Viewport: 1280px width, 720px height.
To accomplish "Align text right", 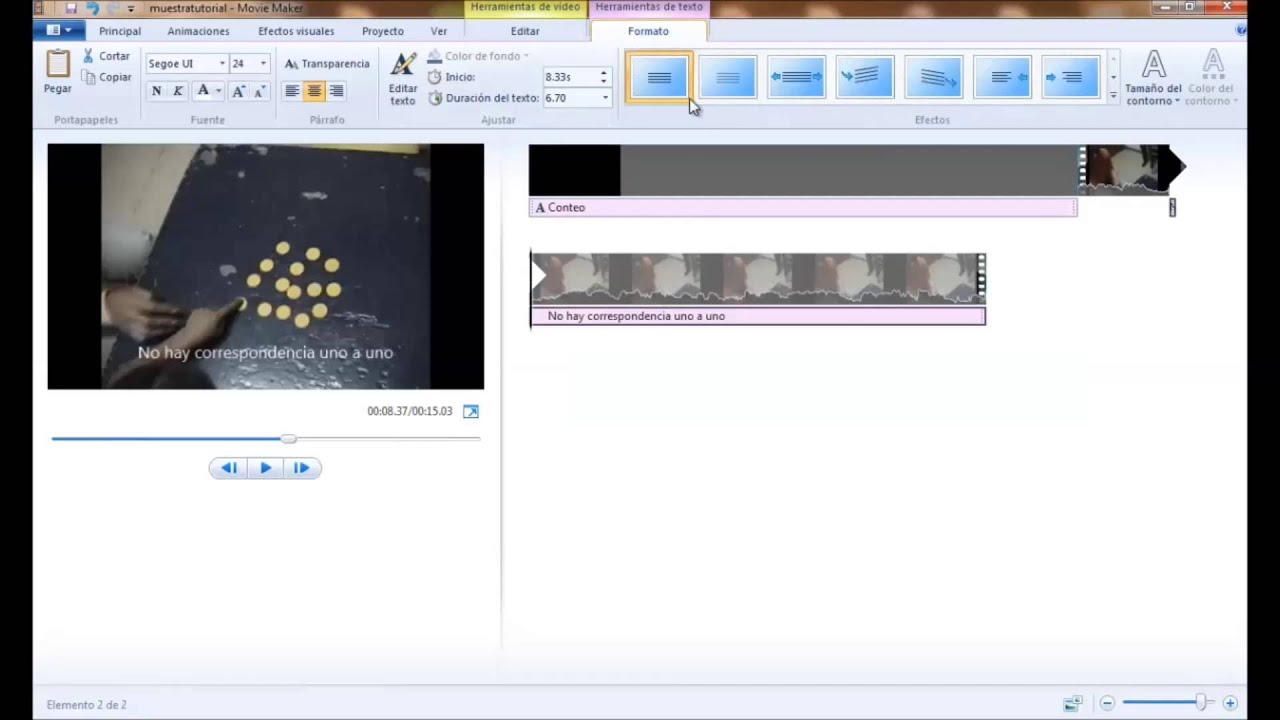I will [336, 91].
